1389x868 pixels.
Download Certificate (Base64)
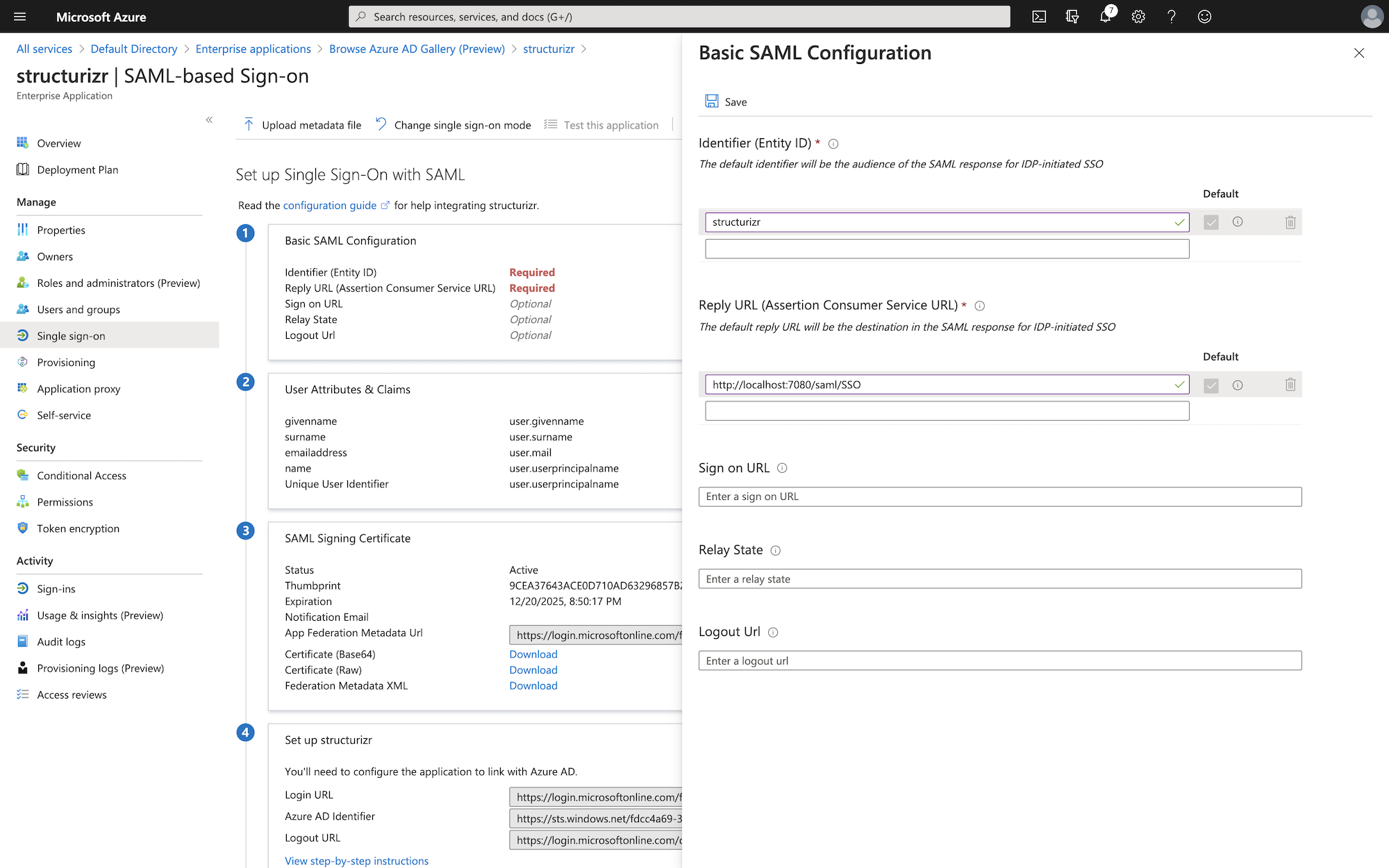533,654
